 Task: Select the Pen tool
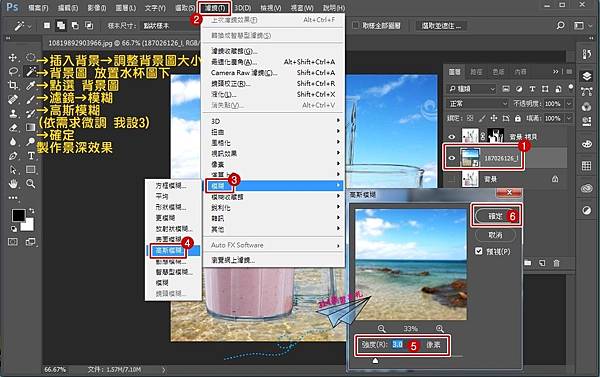(13, 156)
